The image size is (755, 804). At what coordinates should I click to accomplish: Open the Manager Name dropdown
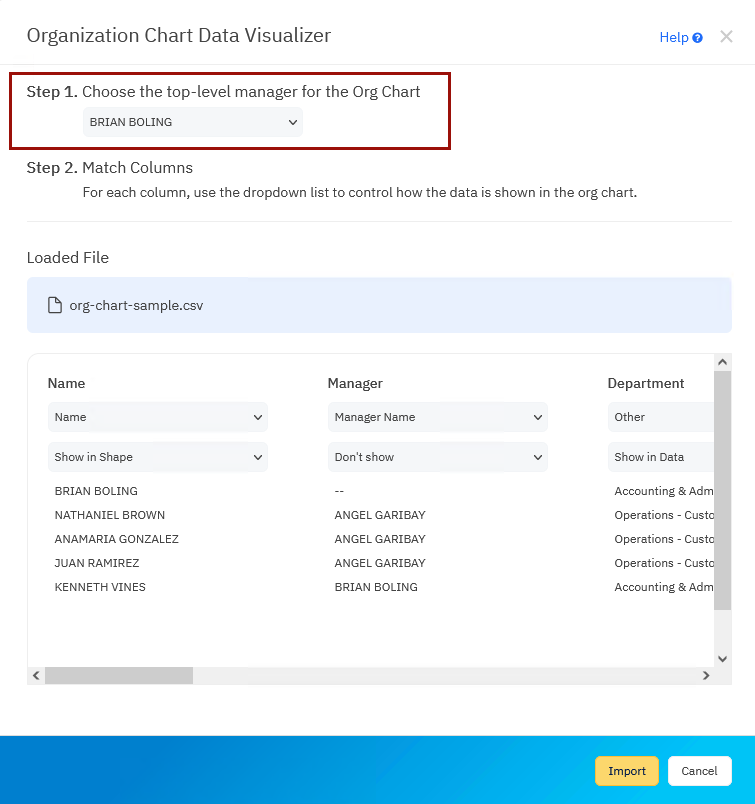coord(437,416)
